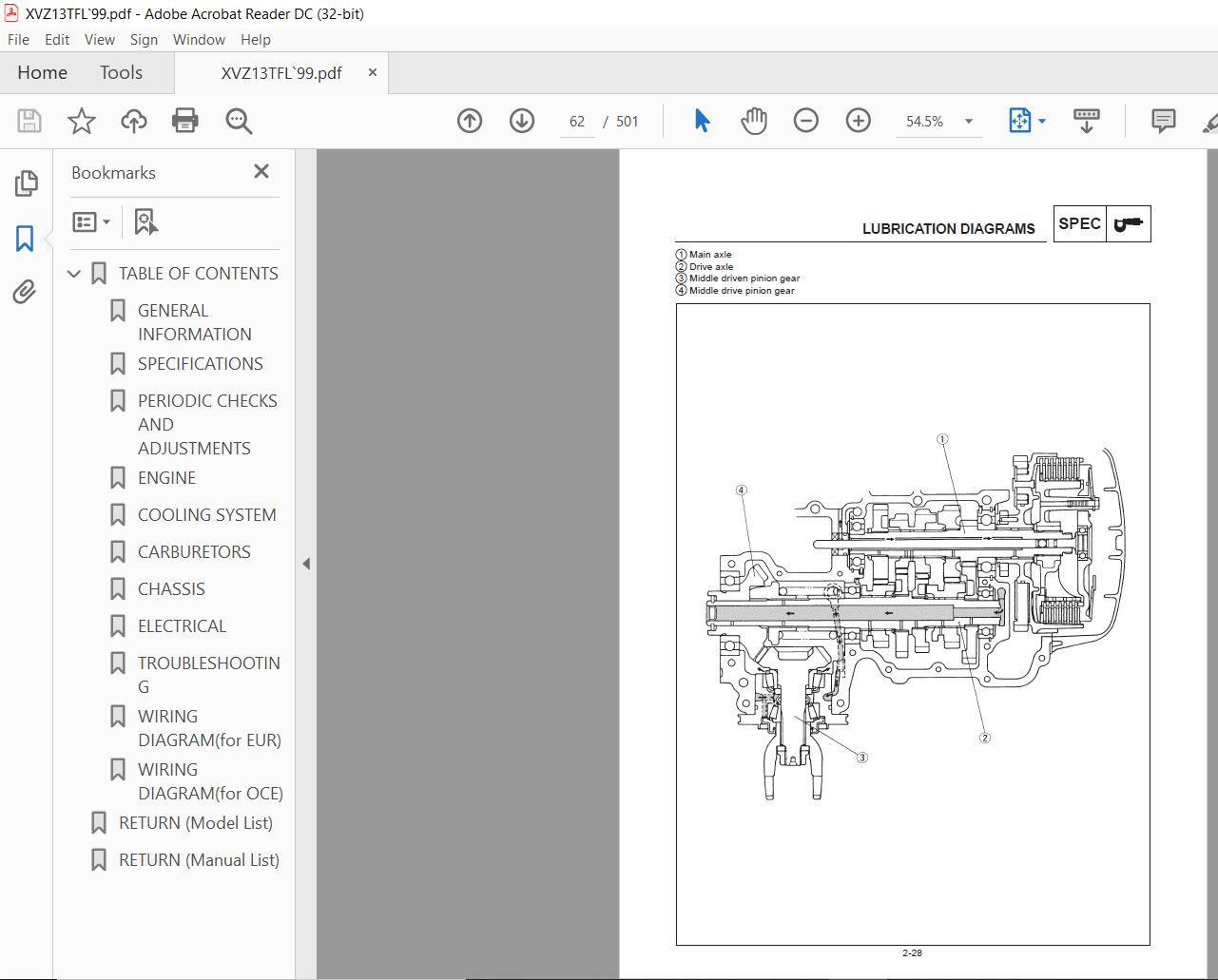Click the Save file icon
This screenshot has width=1218, height=980.
(x=29, y=121)
